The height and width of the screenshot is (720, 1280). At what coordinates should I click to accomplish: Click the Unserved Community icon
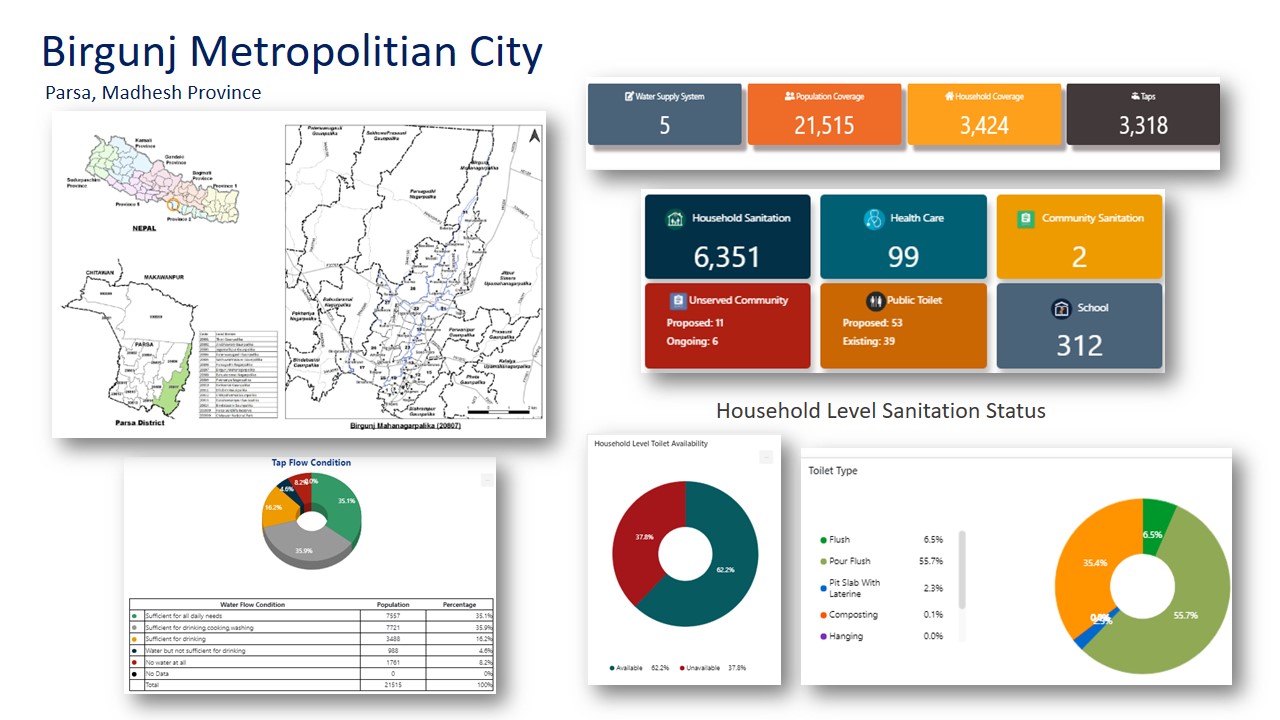point(677,301)
